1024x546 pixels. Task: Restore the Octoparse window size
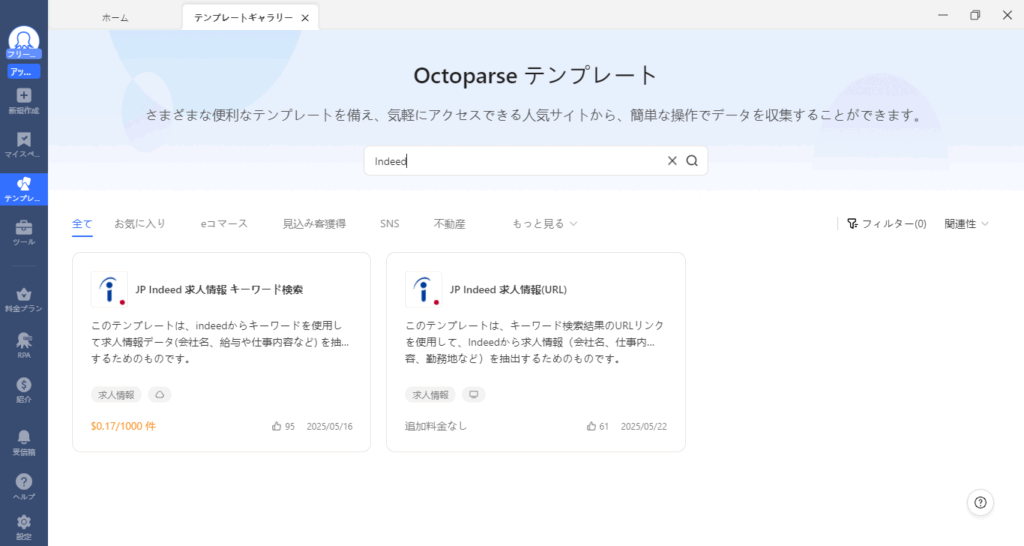(975, 15)
